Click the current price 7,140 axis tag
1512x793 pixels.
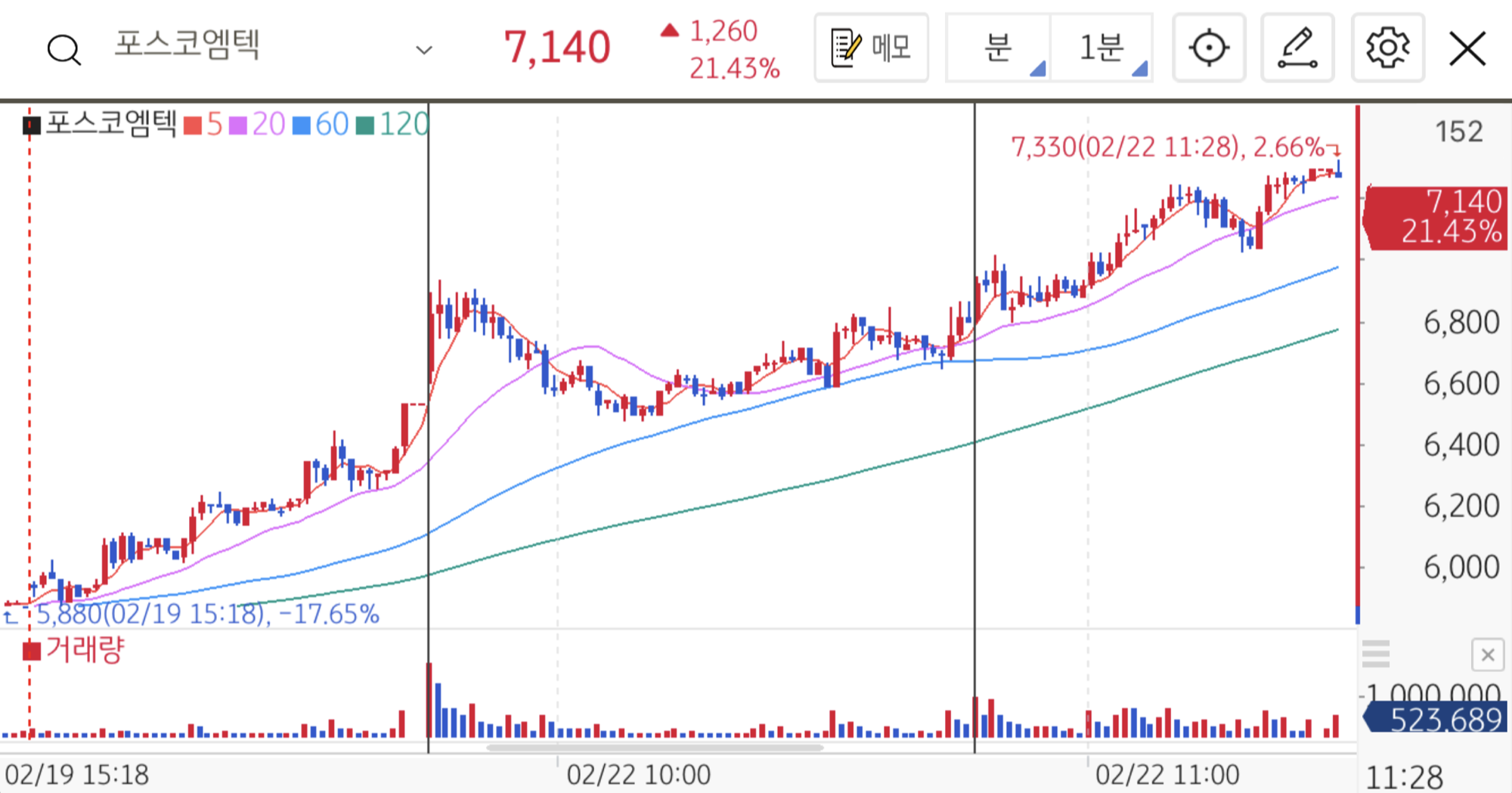pos(1435,217)
